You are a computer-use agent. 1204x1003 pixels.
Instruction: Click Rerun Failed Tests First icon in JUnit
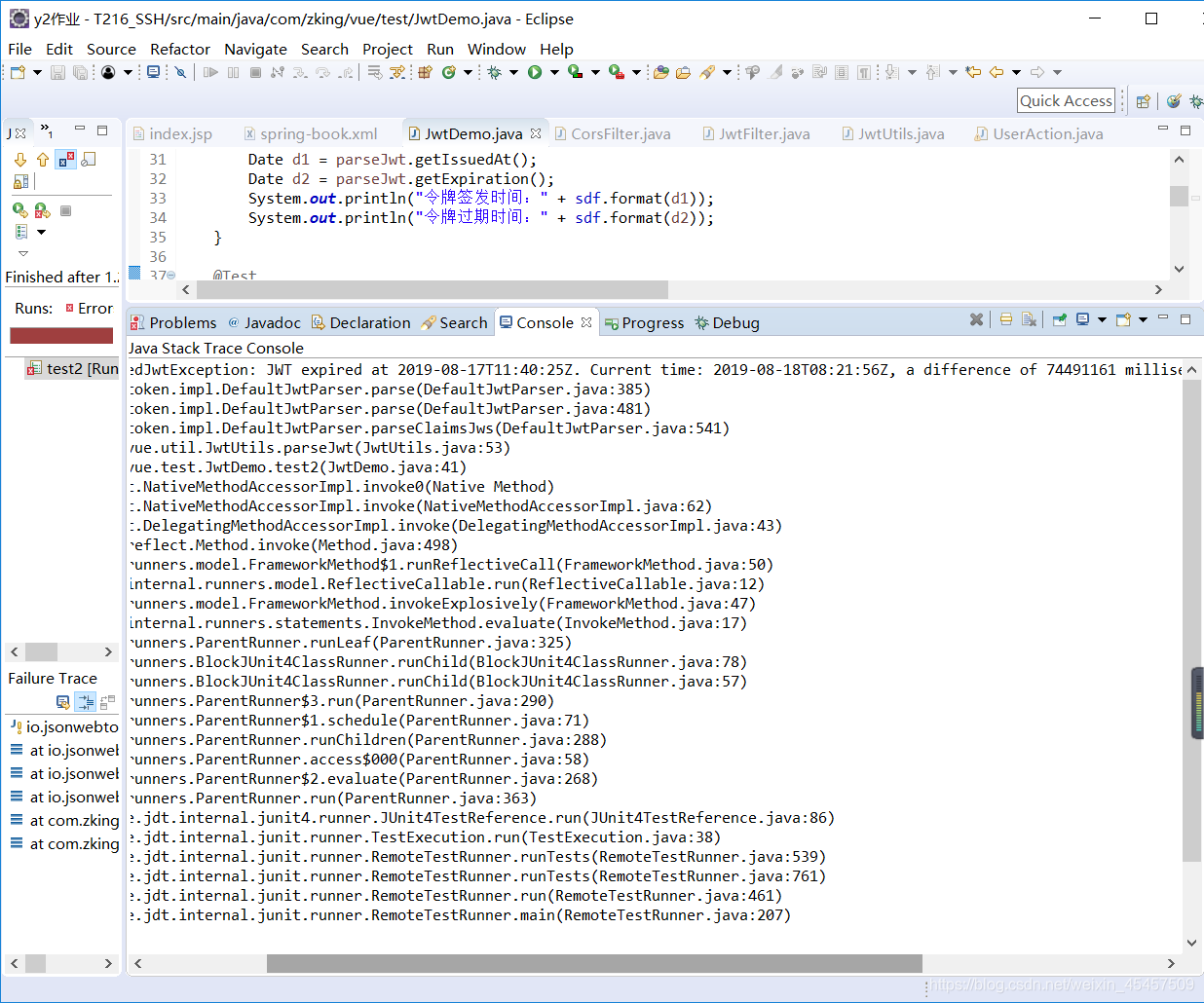42,210
